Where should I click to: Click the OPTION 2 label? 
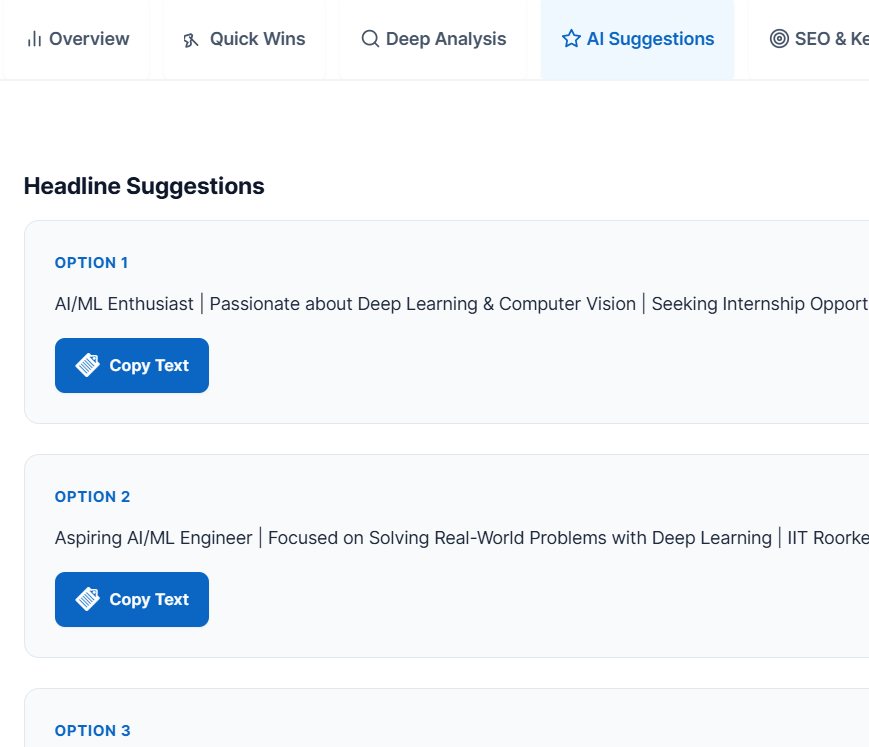click(92, 497)
